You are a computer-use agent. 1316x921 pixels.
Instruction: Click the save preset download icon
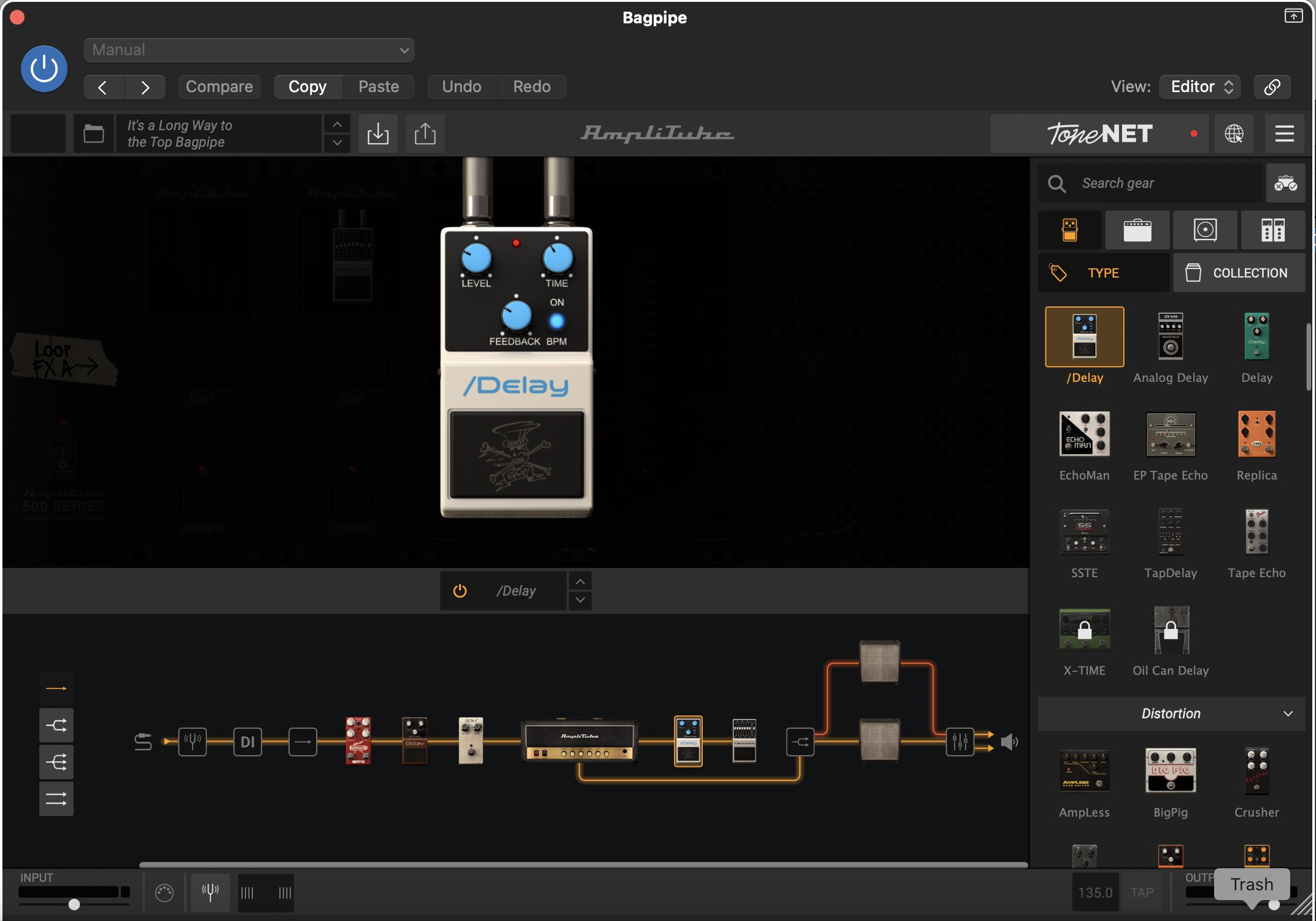tap(377, 133)
